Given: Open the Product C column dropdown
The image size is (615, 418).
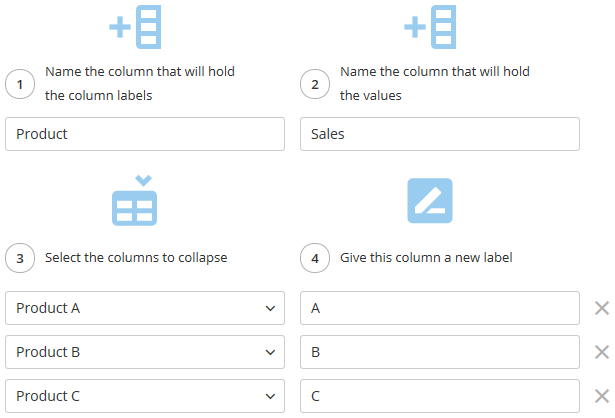Looking at the screenshot, I should pos(145,396).
